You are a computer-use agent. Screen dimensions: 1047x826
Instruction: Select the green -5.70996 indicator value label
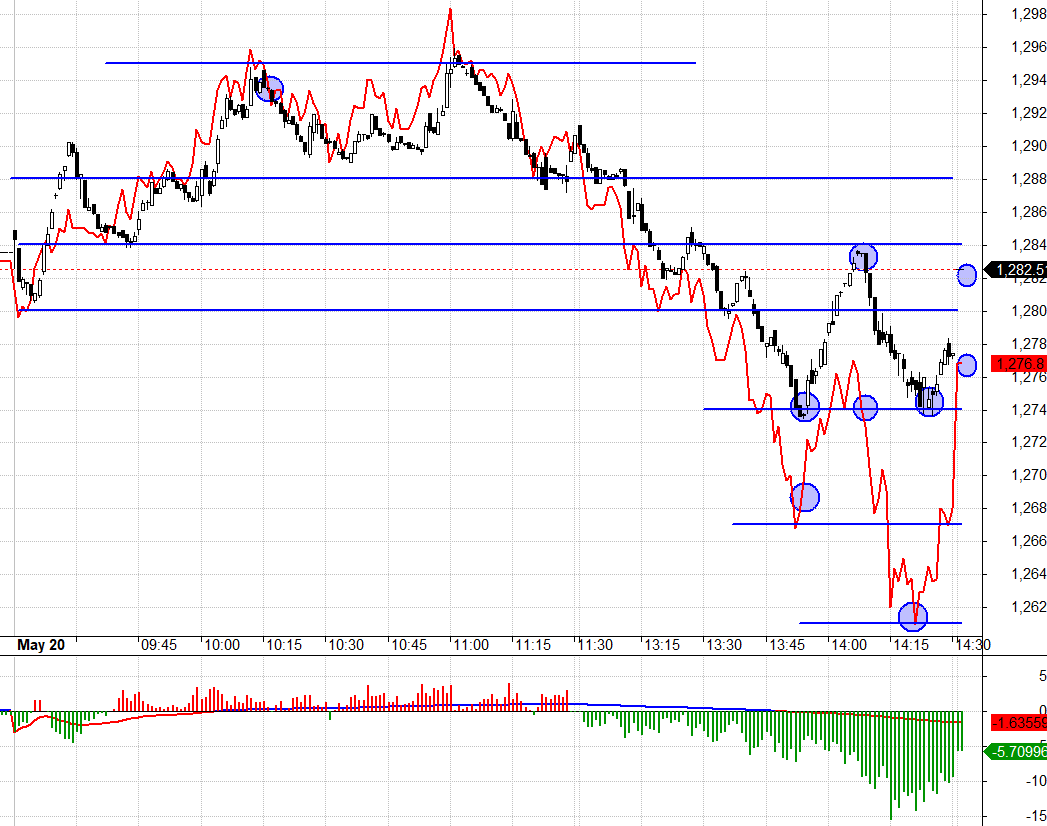[x=1018, y=751]
